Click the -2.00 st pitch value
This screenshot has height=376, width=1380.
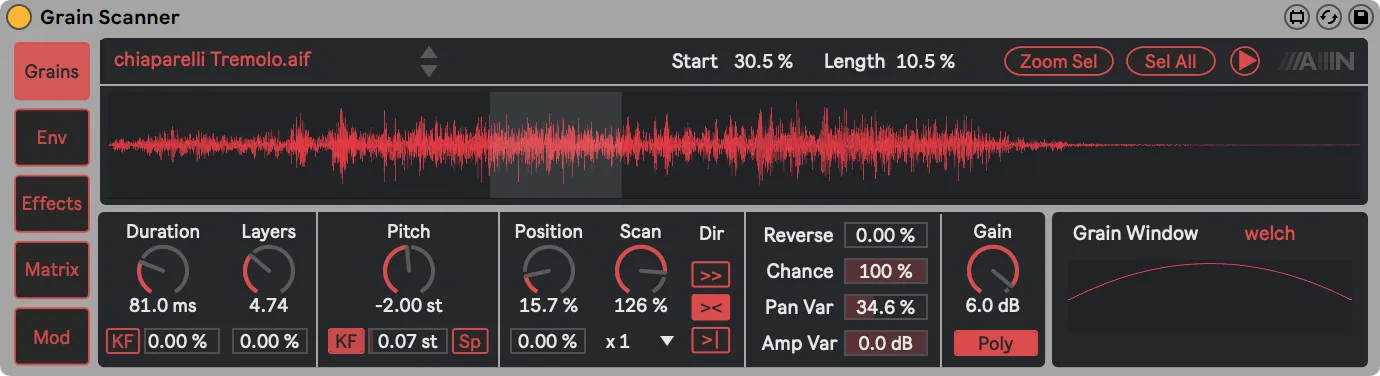point(408,305)
